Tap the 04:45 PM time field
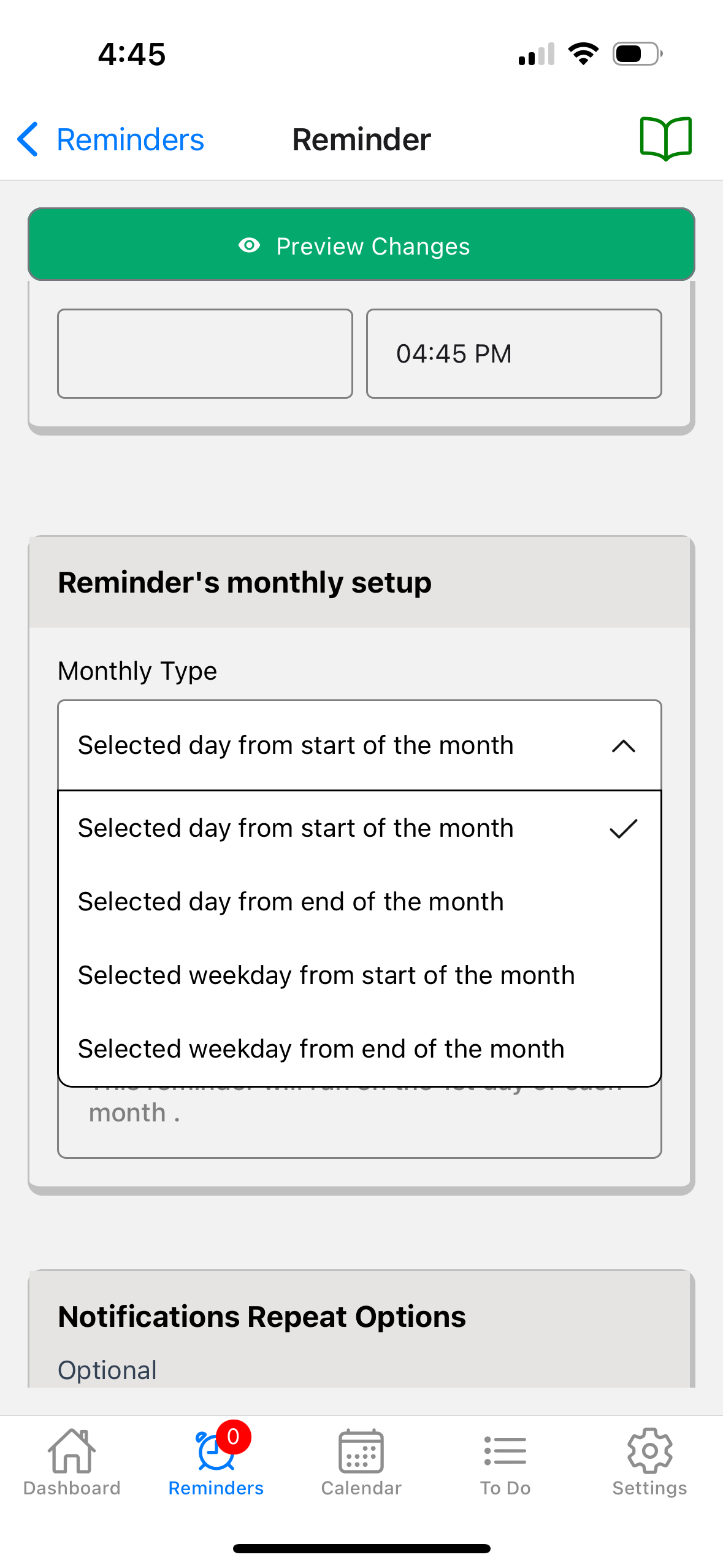 tap(514, 353)
